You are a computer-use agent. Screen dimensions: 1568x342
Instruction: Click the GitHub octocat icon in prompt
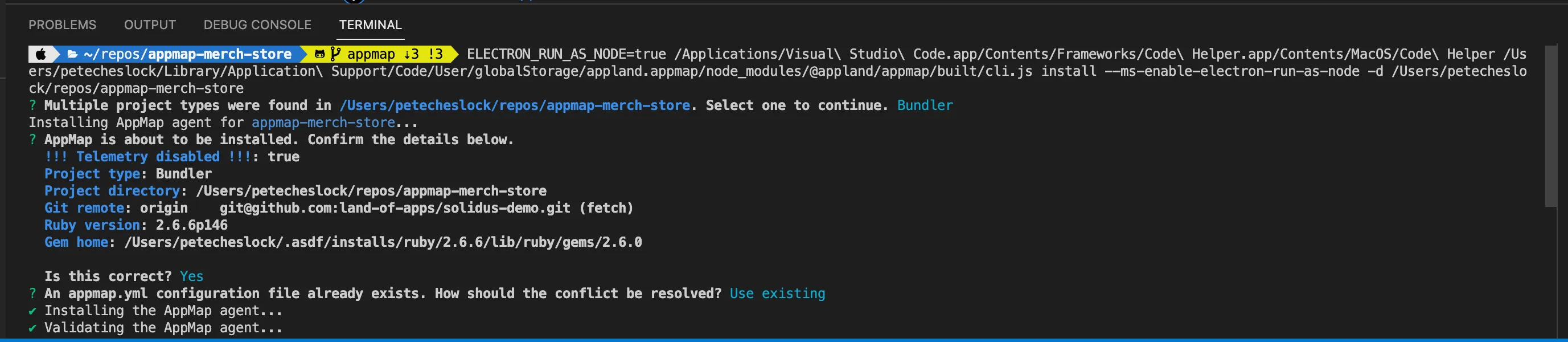319,54
